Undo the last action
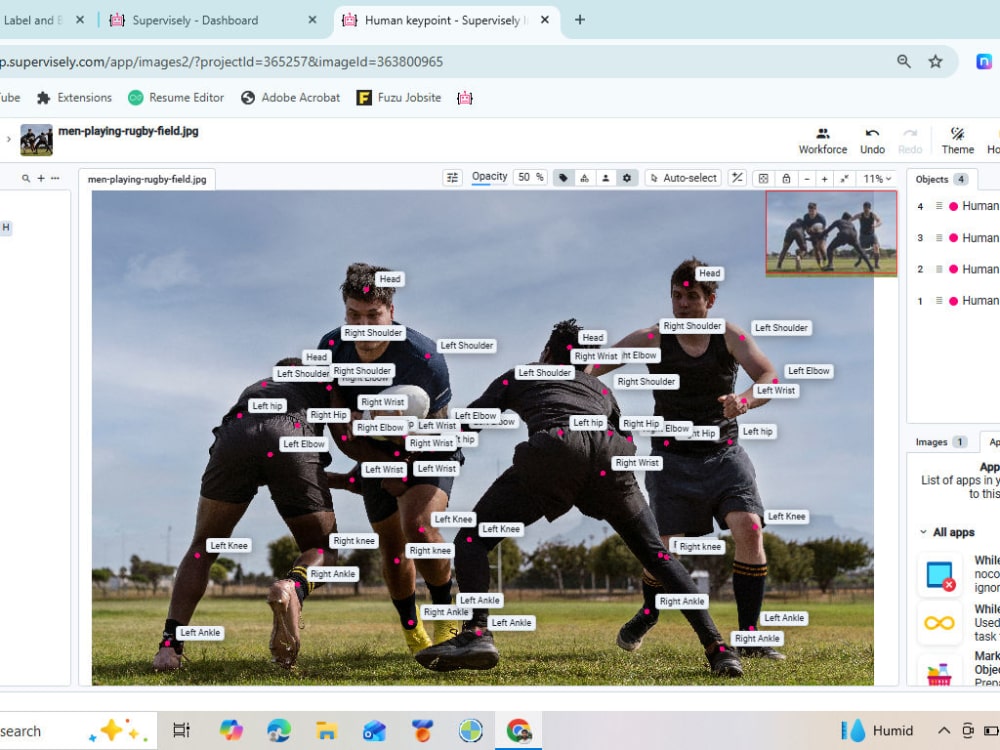This screenshot has height=750, width=1000. 872,141
